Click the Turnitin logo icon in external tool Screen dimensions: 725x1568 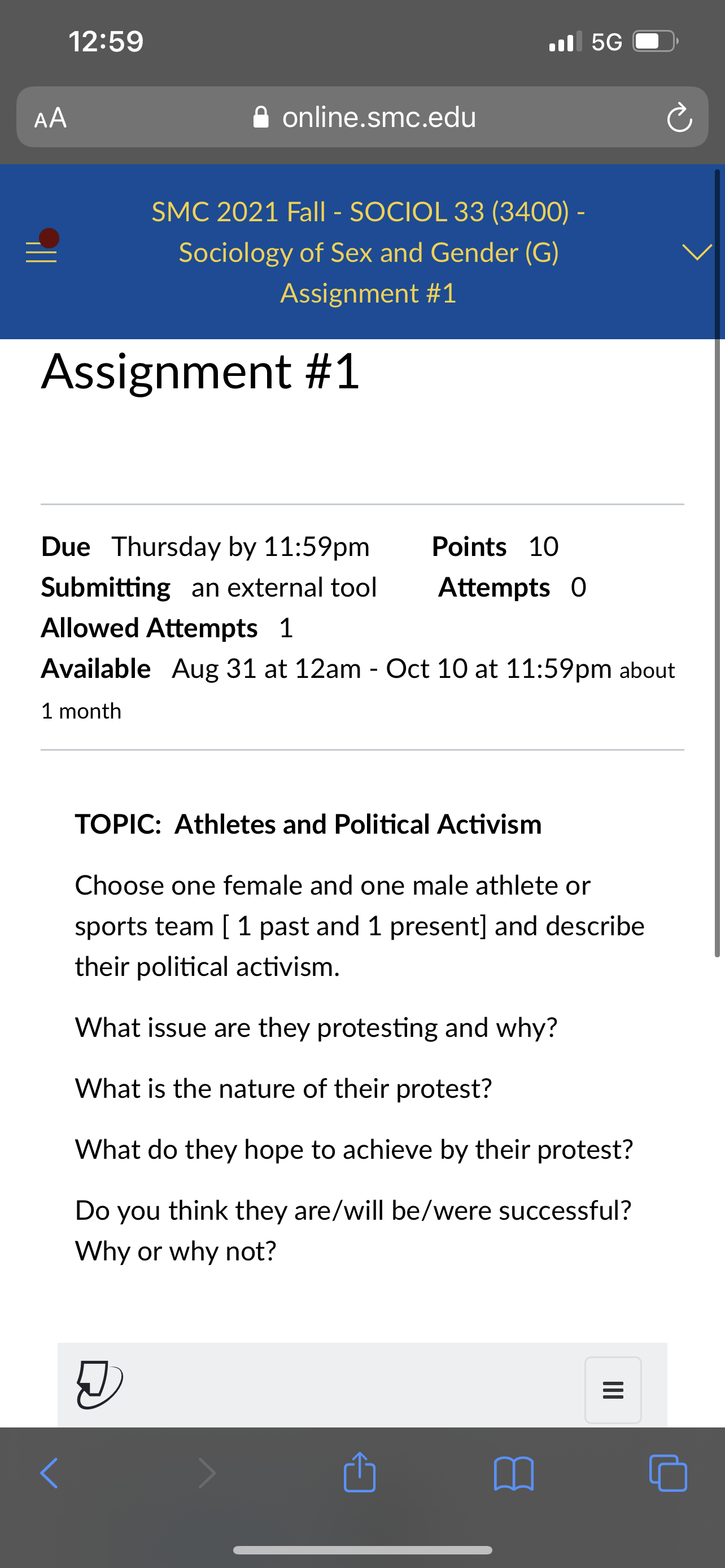(x=100, y=1384)
